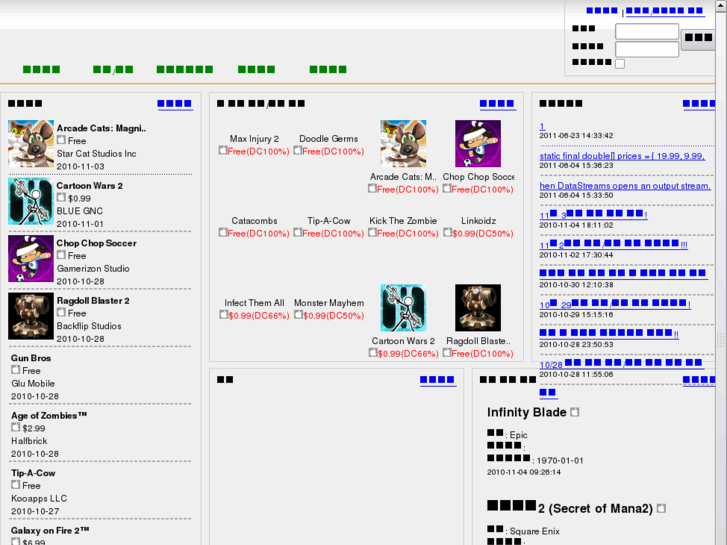727x545 pixels.
Task: Open the post link dated 2010-11-04 18:11:02
Action: tap(593, 214)
